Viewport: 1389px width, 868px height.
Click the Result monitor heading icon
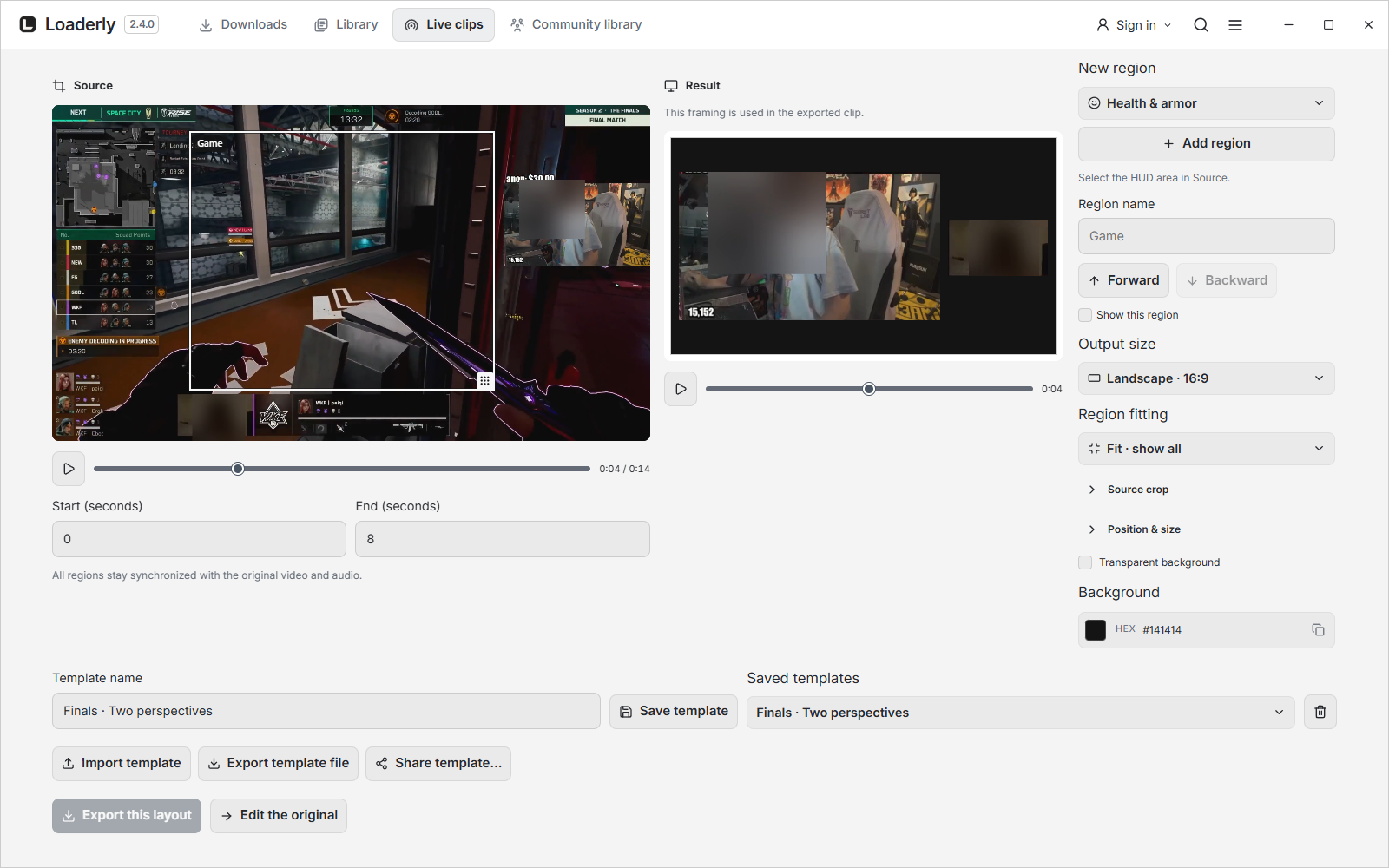(671, 86)
